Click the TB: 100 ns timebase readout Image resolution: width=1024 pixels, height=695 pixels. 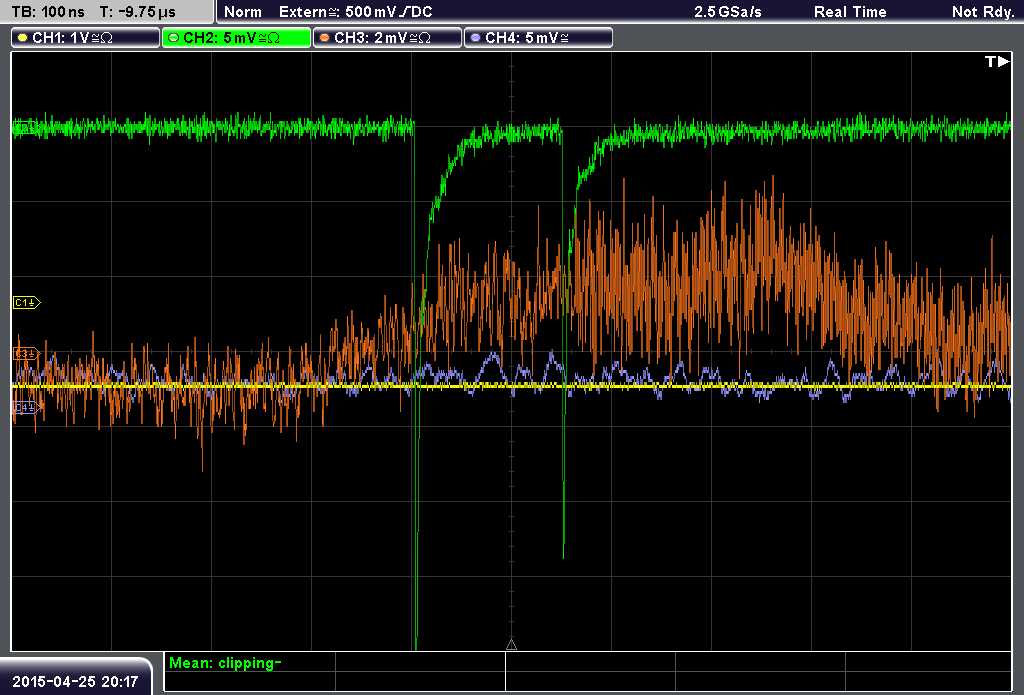[x=48, y=12]
